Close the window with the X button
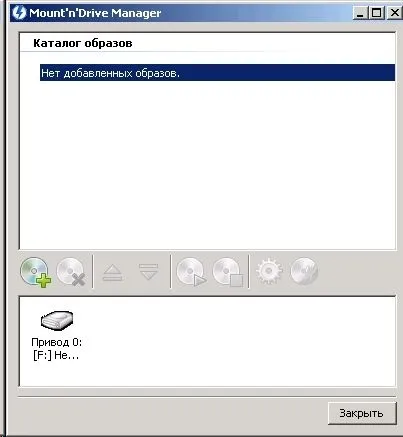The height and width of the screenshot is (437, 403). pyautogui.click(x=395, y=13)
